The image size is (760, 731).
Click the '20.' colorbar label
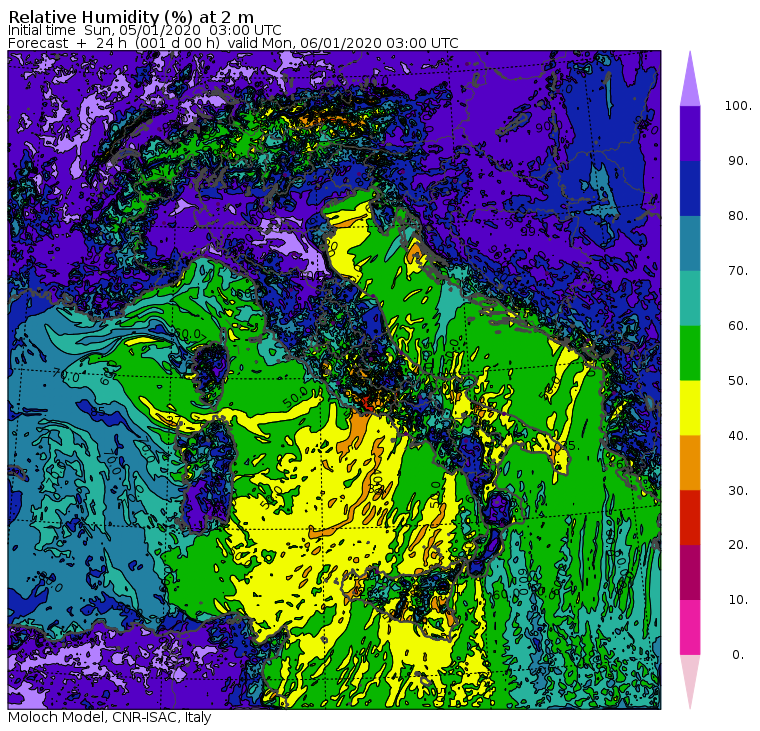pos(738,545)
